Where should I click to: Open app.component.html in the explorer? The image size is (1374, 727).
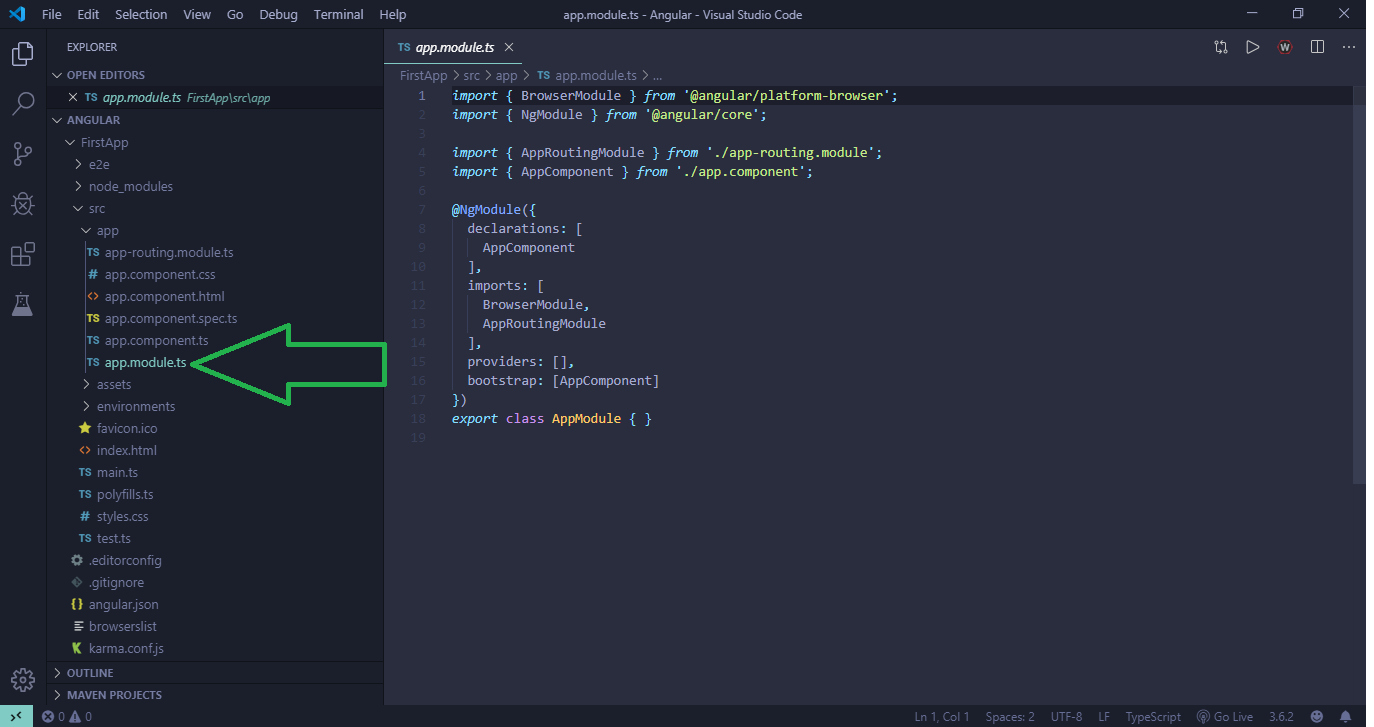[x=164, y=296]
